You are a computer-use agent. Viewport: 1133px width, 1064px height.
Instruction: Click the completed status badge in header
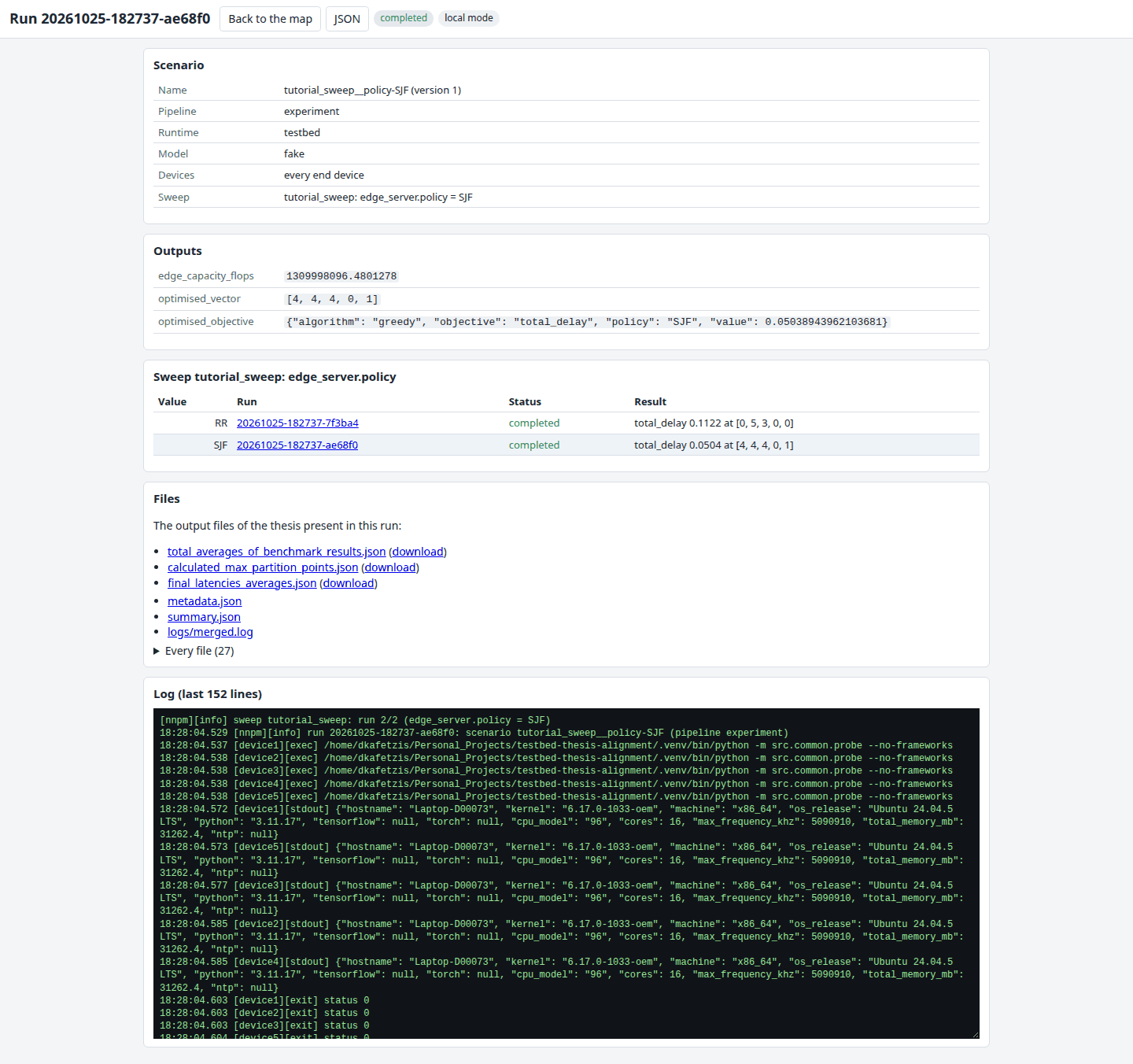click(x=404, y=18)
